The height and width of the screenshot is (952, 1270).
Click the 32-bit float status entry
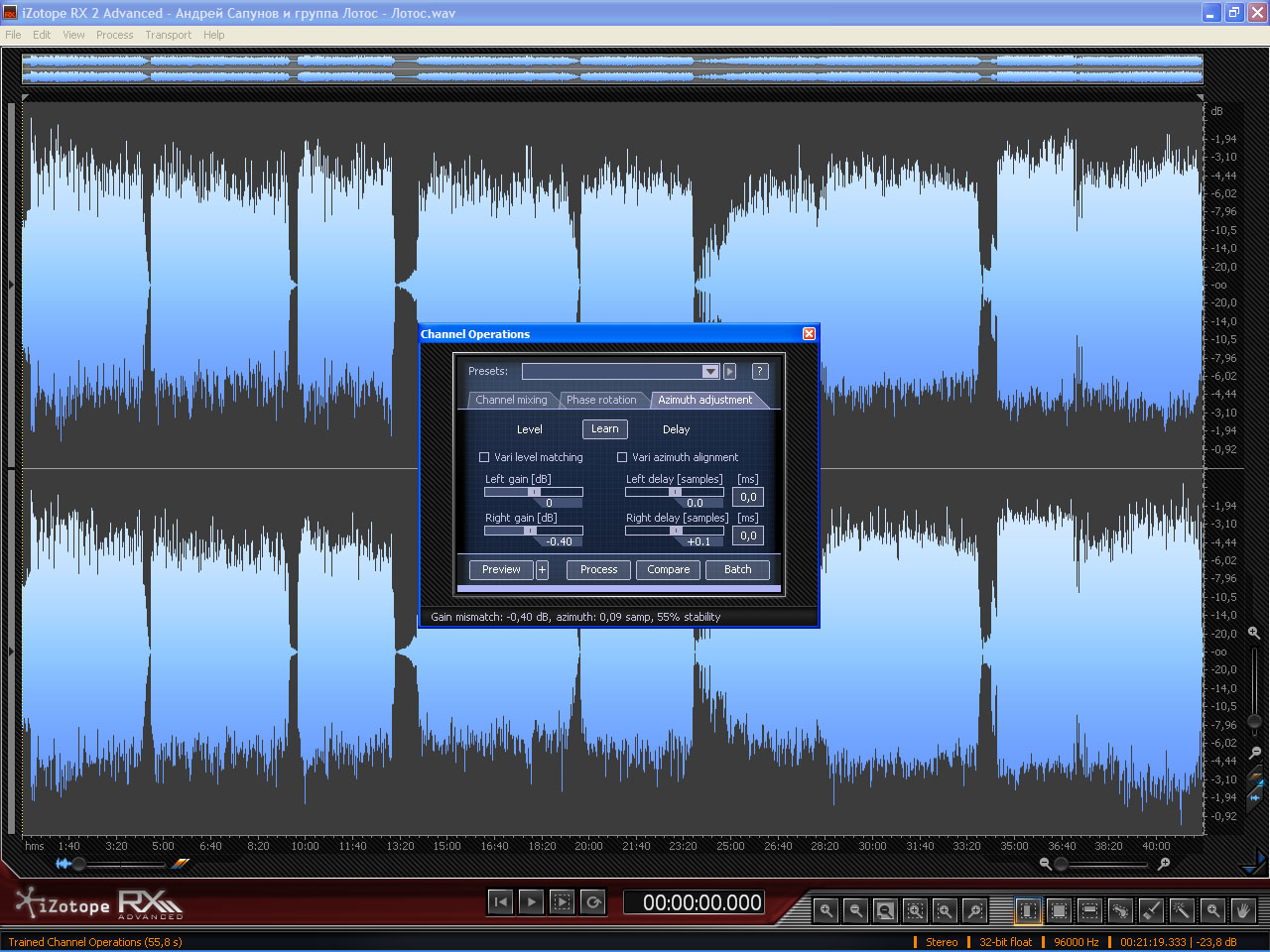[x=1005, y=942]
